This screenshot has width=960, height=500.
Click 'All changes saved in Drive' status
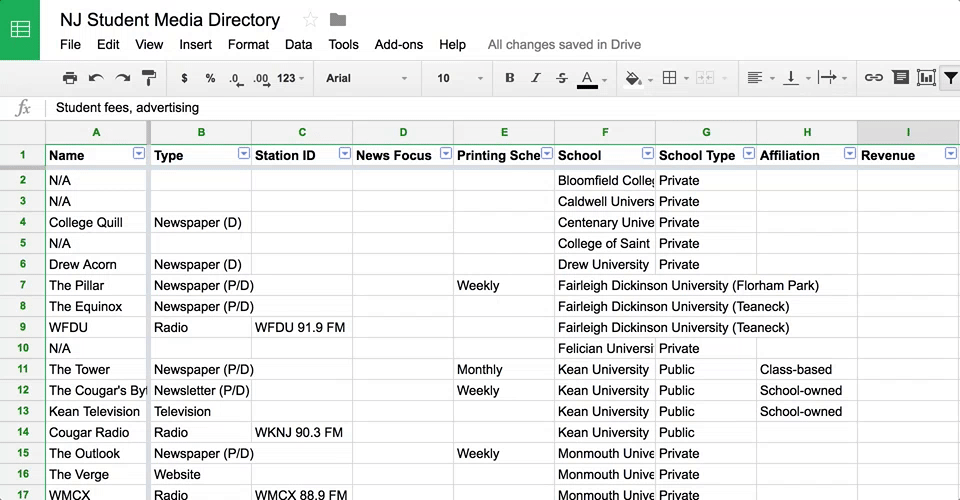click(x=564, y=45)
